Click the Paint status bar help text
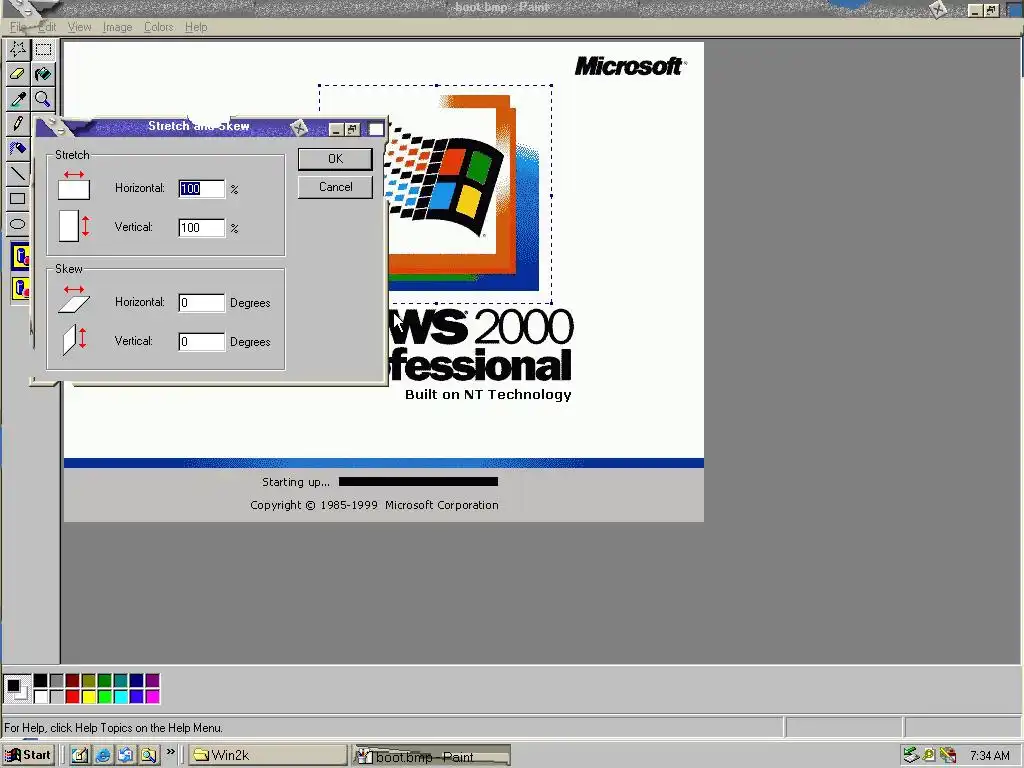The image size is (1024, 768). click(x=114, y=728)
